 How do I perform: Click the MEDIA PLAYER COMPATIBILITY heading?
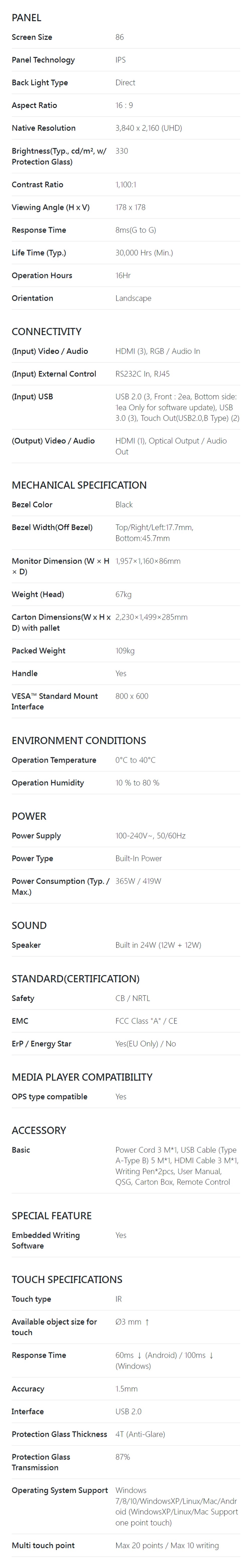(x=82, y=1077)
